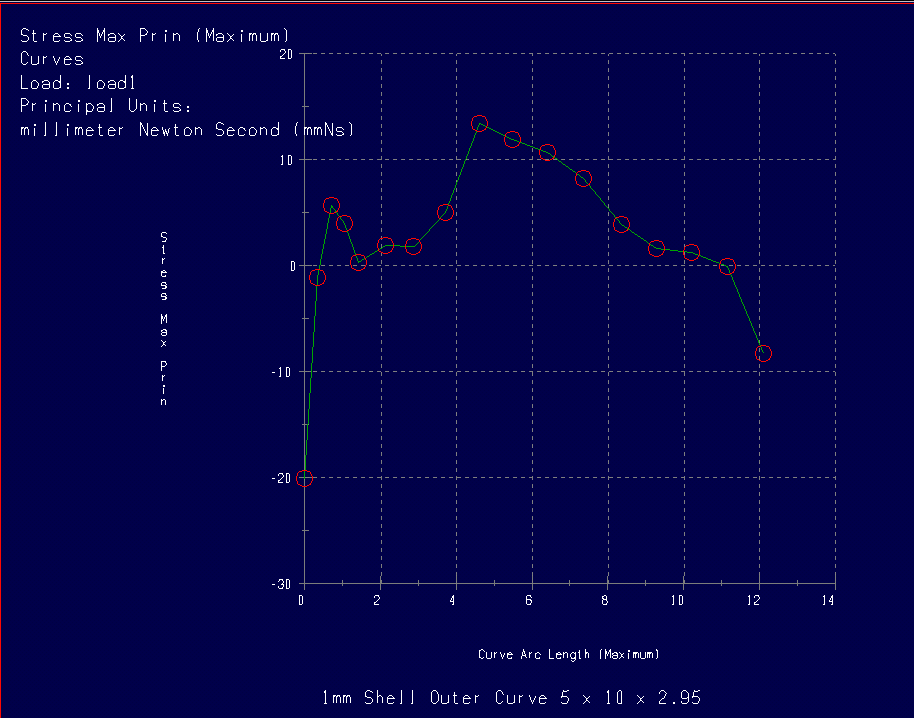The width and height of the screenshot is (914, 718).
Task: Click the '-30' tick label on the y-axis
Action: point(284,583)
